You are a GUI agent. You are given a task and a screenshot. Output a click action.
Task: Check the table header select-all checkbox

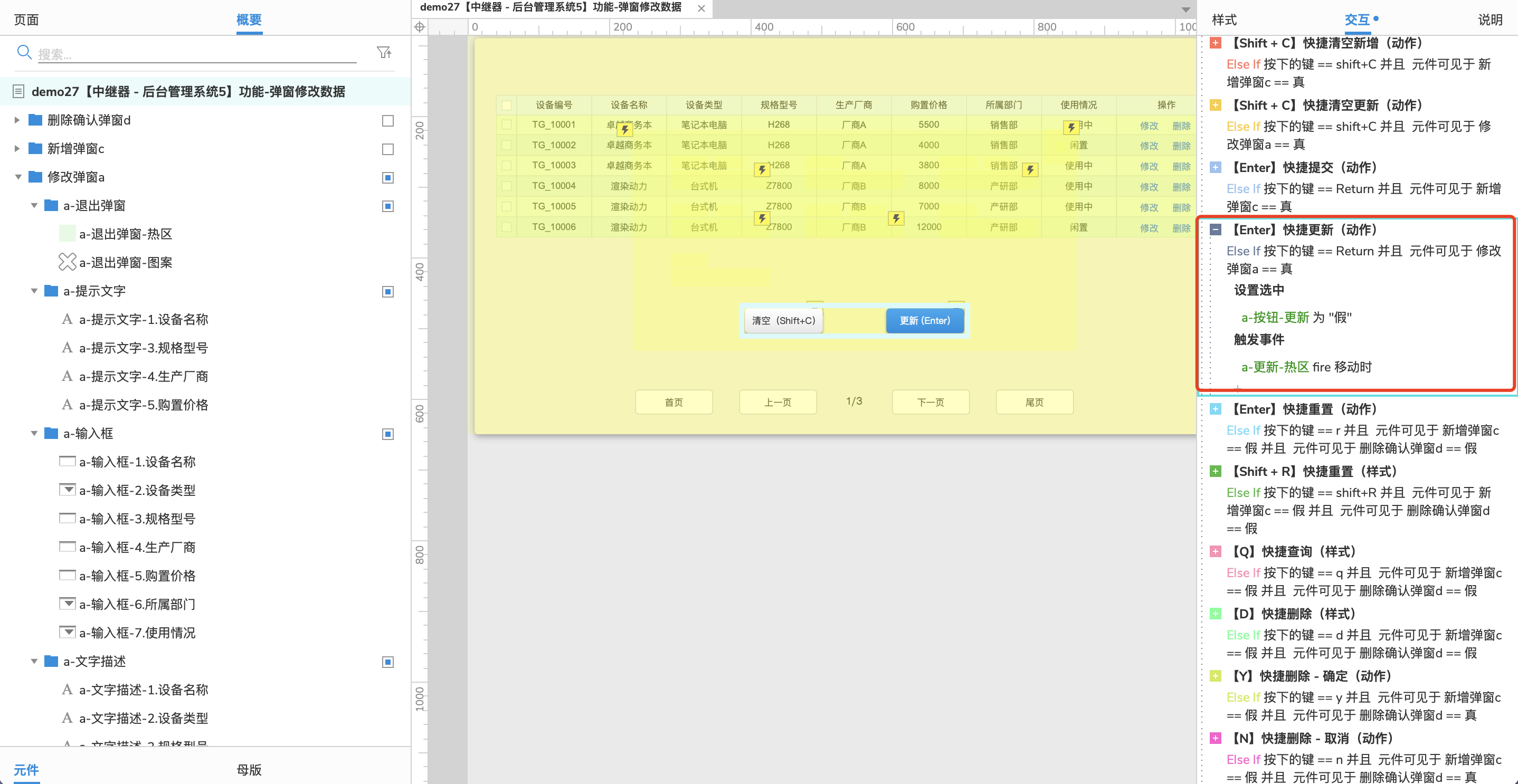[506, 106]
